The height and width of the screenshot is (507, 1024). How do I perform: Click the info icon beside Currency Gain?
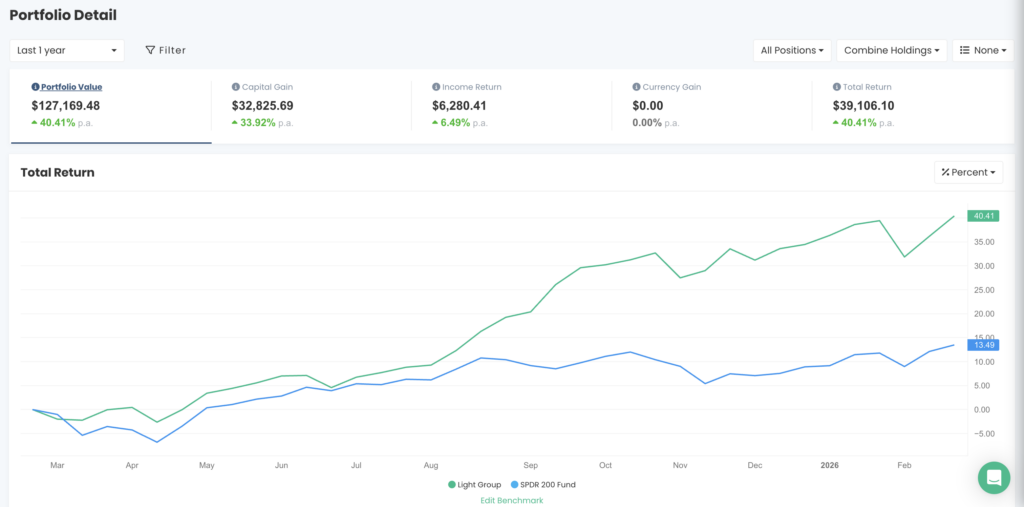636,87
